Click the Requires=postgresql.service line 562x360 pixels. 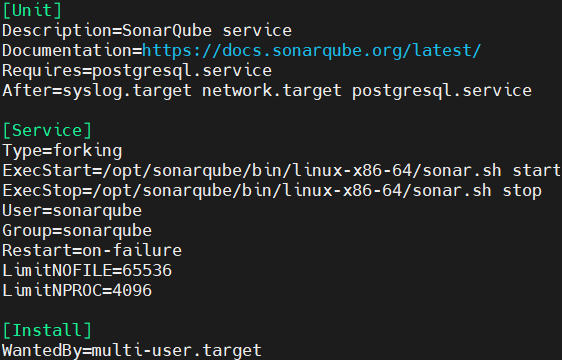(x=137, y=71)
